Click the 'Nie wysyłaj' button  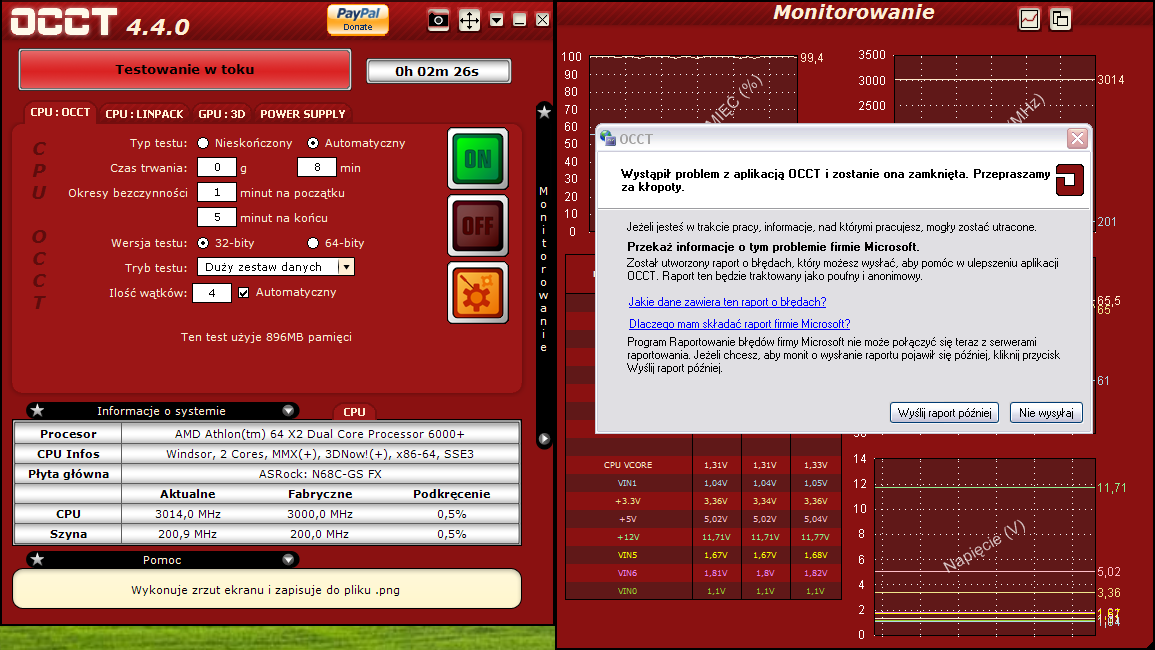click(x=1046, y=413)
